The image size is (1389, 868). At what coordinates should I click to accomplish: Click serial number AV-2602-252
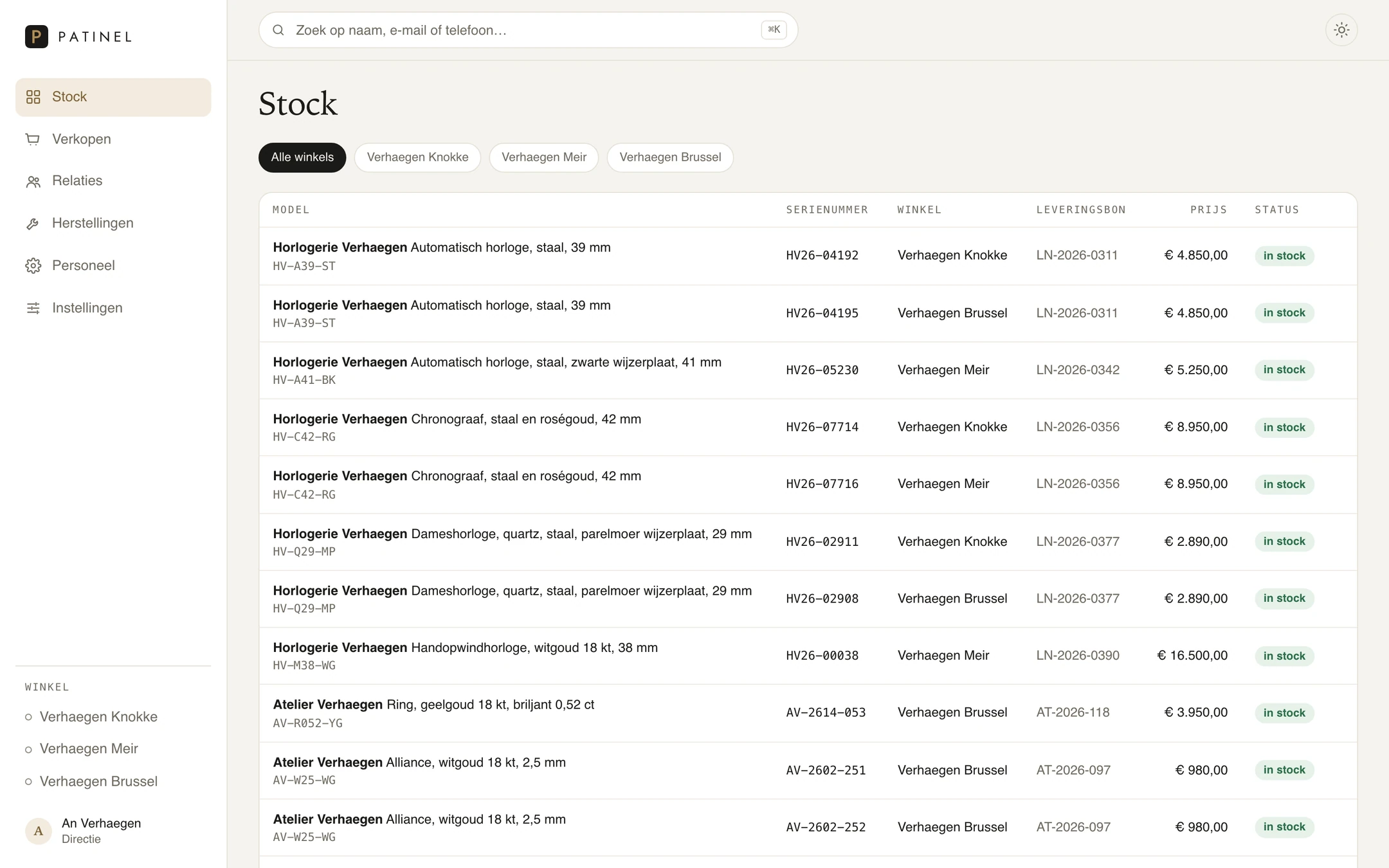coord(826,827)
